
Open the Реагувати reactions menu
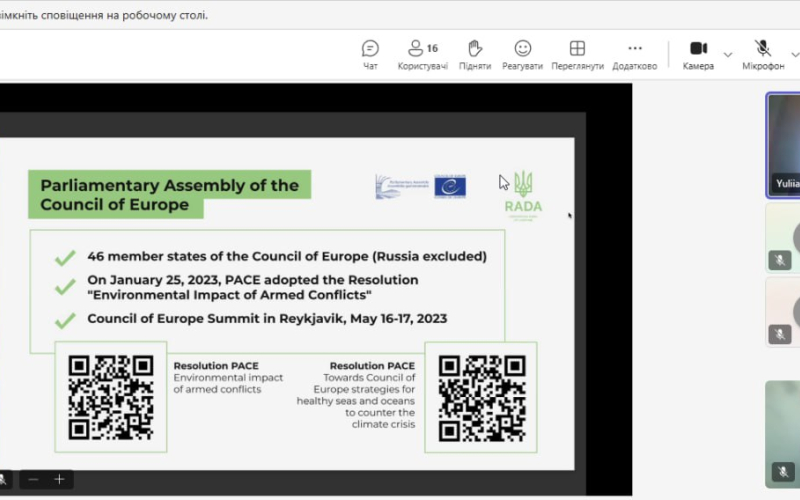(522, 55)
